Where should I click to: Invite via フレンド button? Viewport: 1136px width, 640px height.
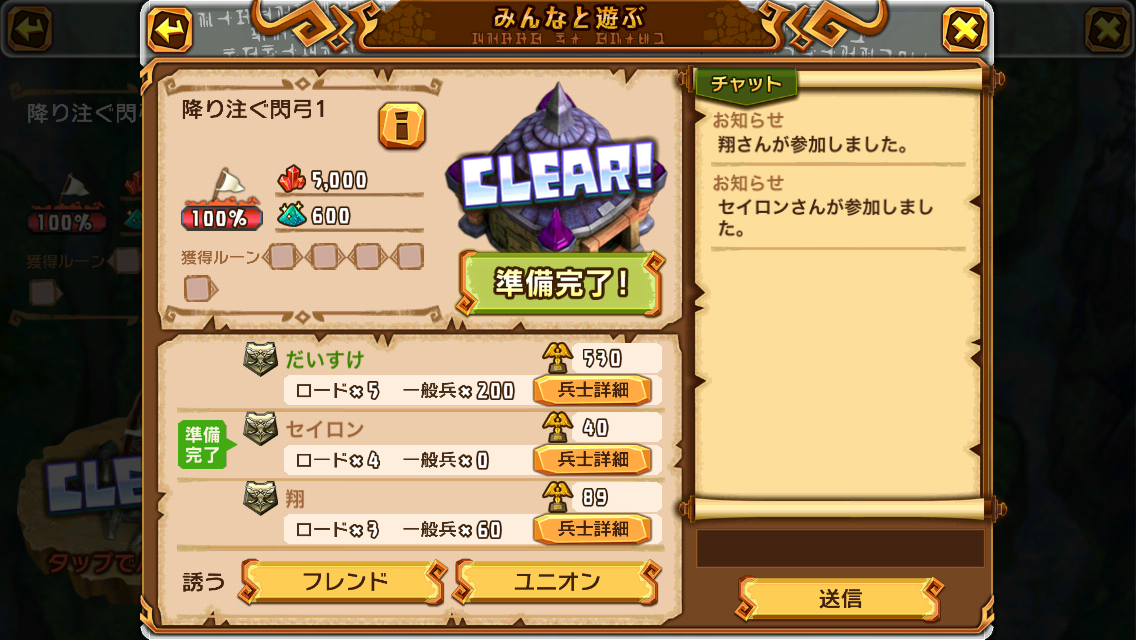click(343, 581)
